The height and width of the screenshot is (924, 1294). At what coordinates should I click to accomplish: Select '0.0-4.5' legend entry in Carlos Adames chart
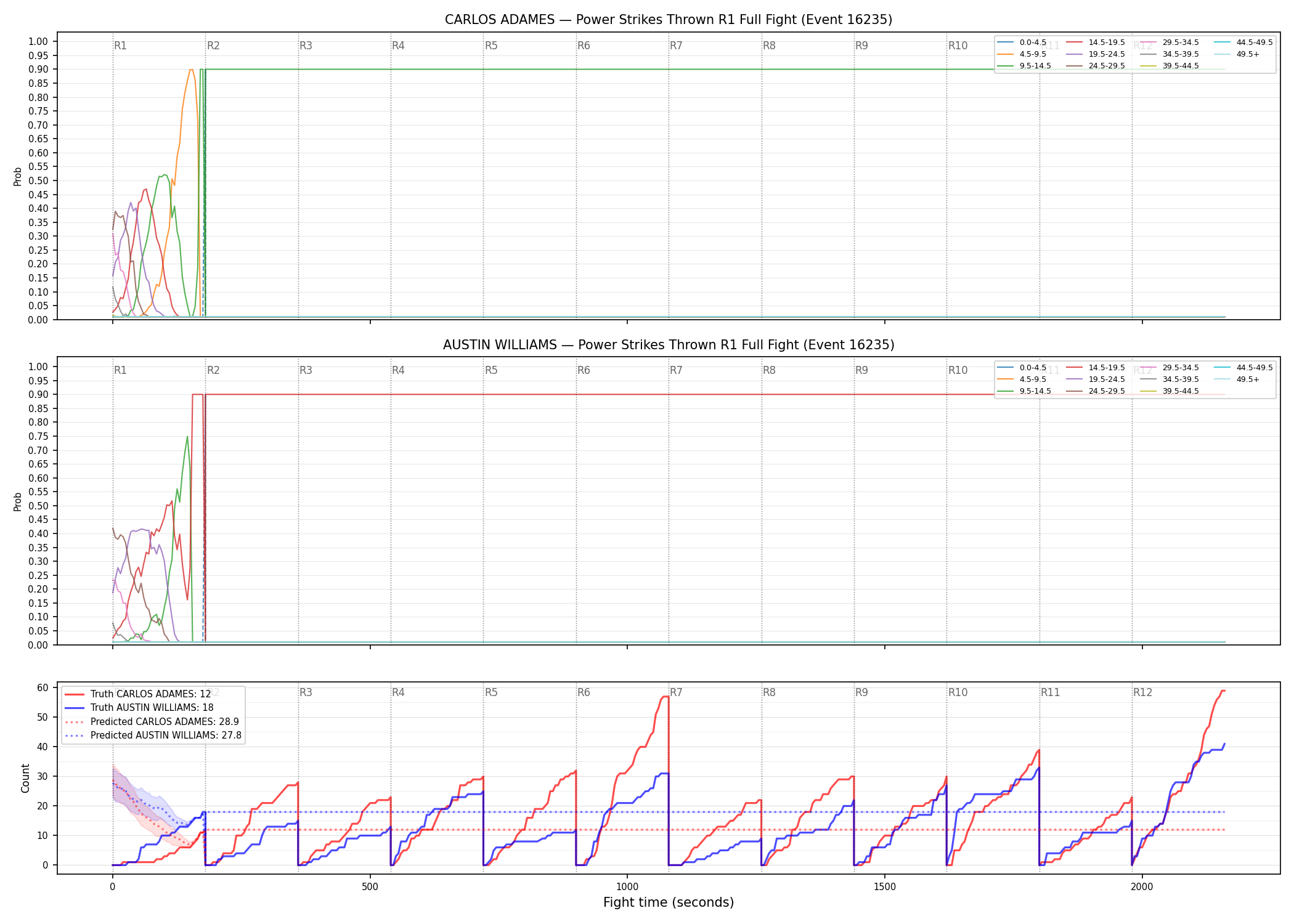[1022, 43]
